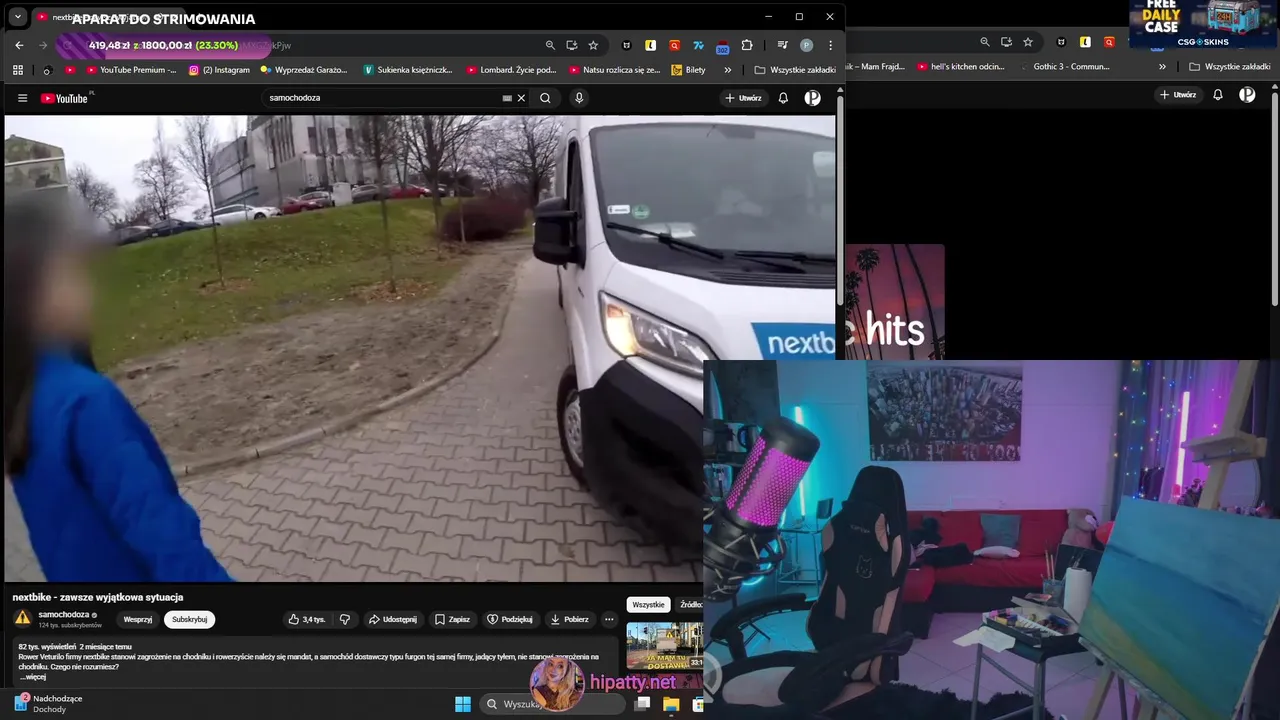Open 'hell's kitchen odcin...' bookmark in back window
Image resolution: width=1280 pixels, height=720 pixels.
[961, 67]
